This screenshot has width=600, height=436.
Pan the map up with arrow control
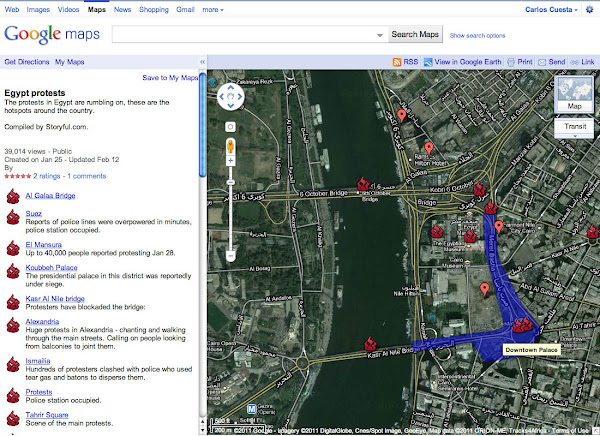[x=230, y=88]
